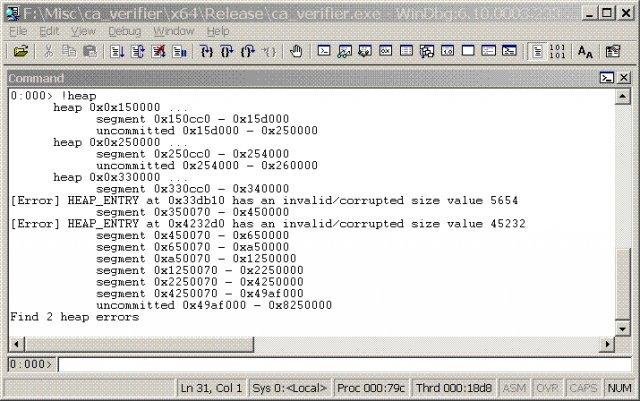Click the hand breakpoint icon

click(x=296, y=51)
